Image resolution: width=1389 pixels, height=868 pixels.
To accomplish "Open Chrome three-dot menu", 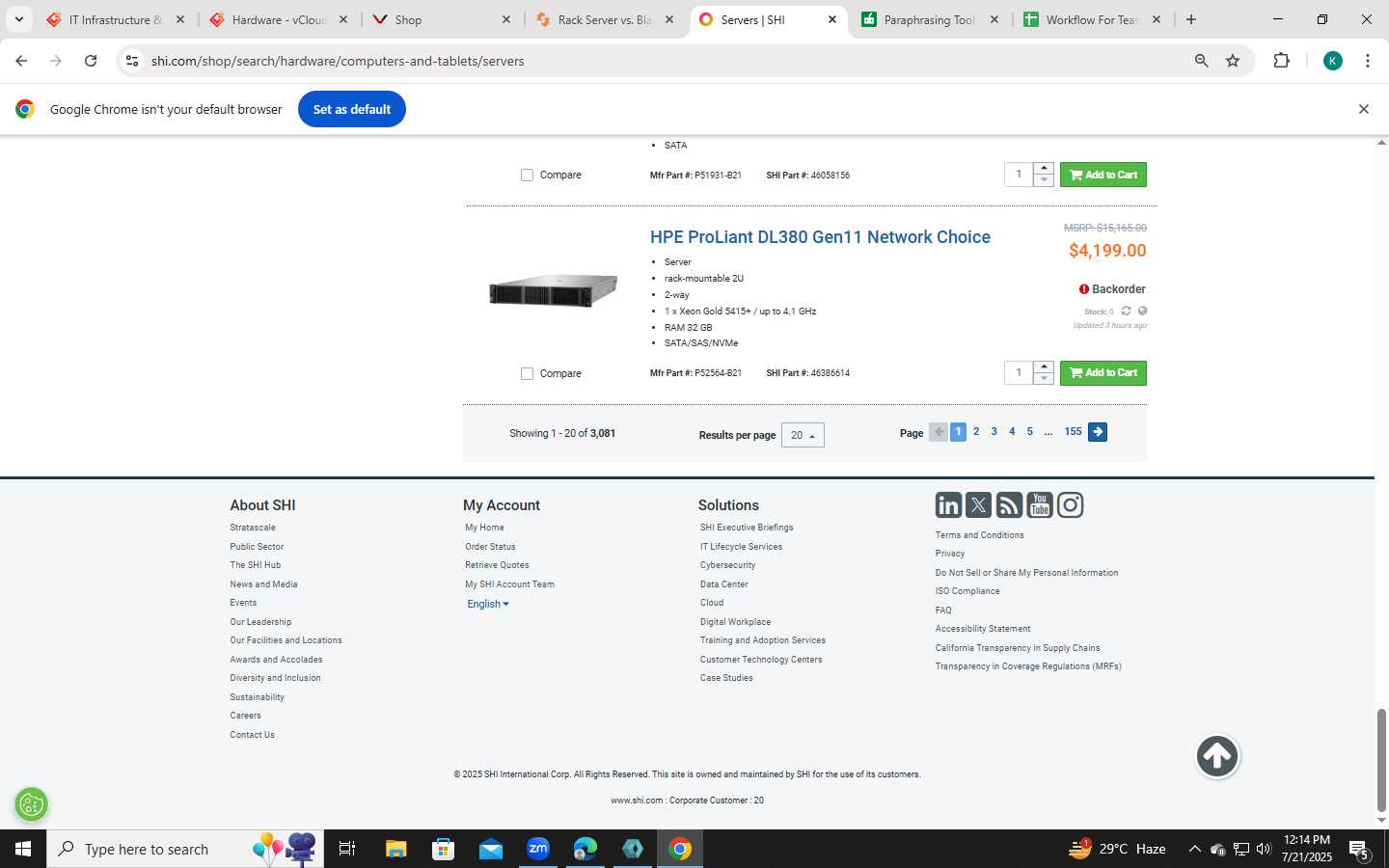I will 1368,61.
